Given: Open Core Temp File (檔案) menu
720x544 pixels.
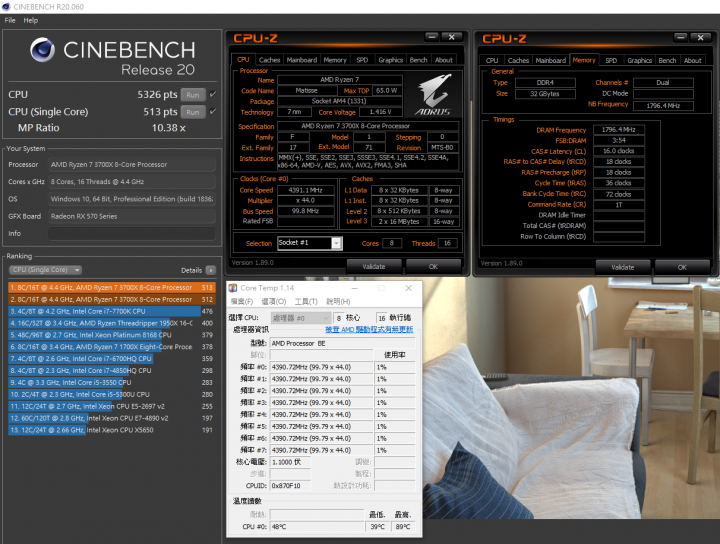Looking at the screenshot, I should coord(242,301).
